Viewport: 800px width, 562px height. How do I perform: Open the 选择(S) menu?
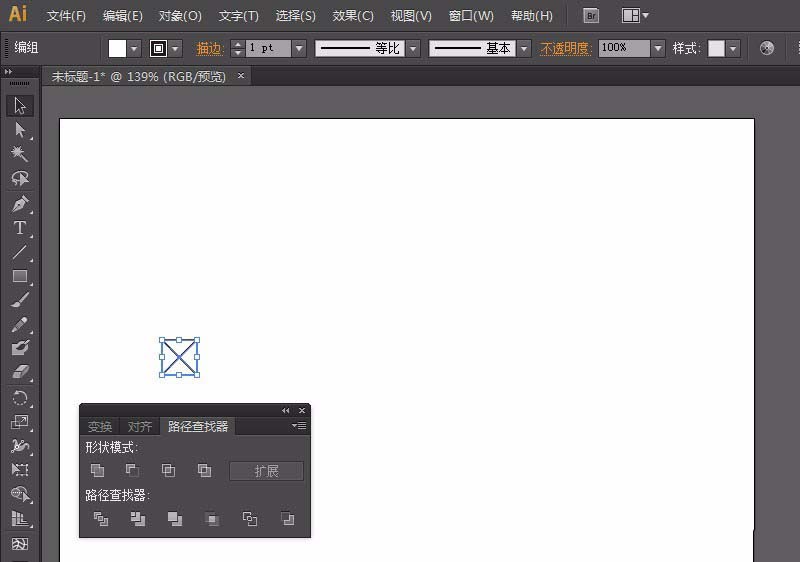coord(295,16)
